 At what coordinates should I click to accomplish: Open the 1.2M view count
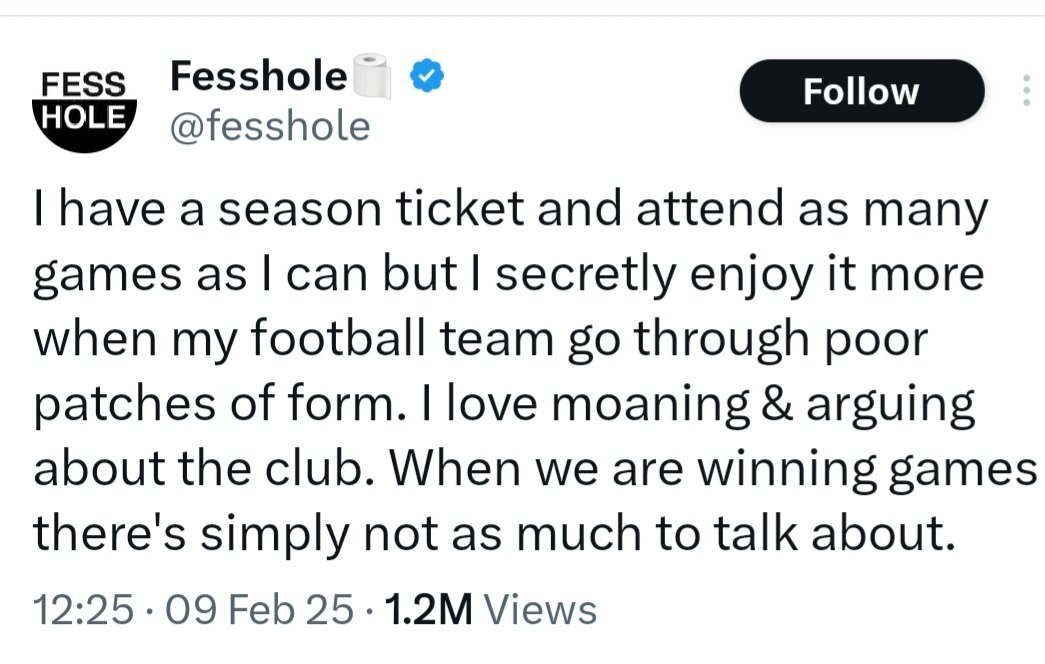coord(429,609)
